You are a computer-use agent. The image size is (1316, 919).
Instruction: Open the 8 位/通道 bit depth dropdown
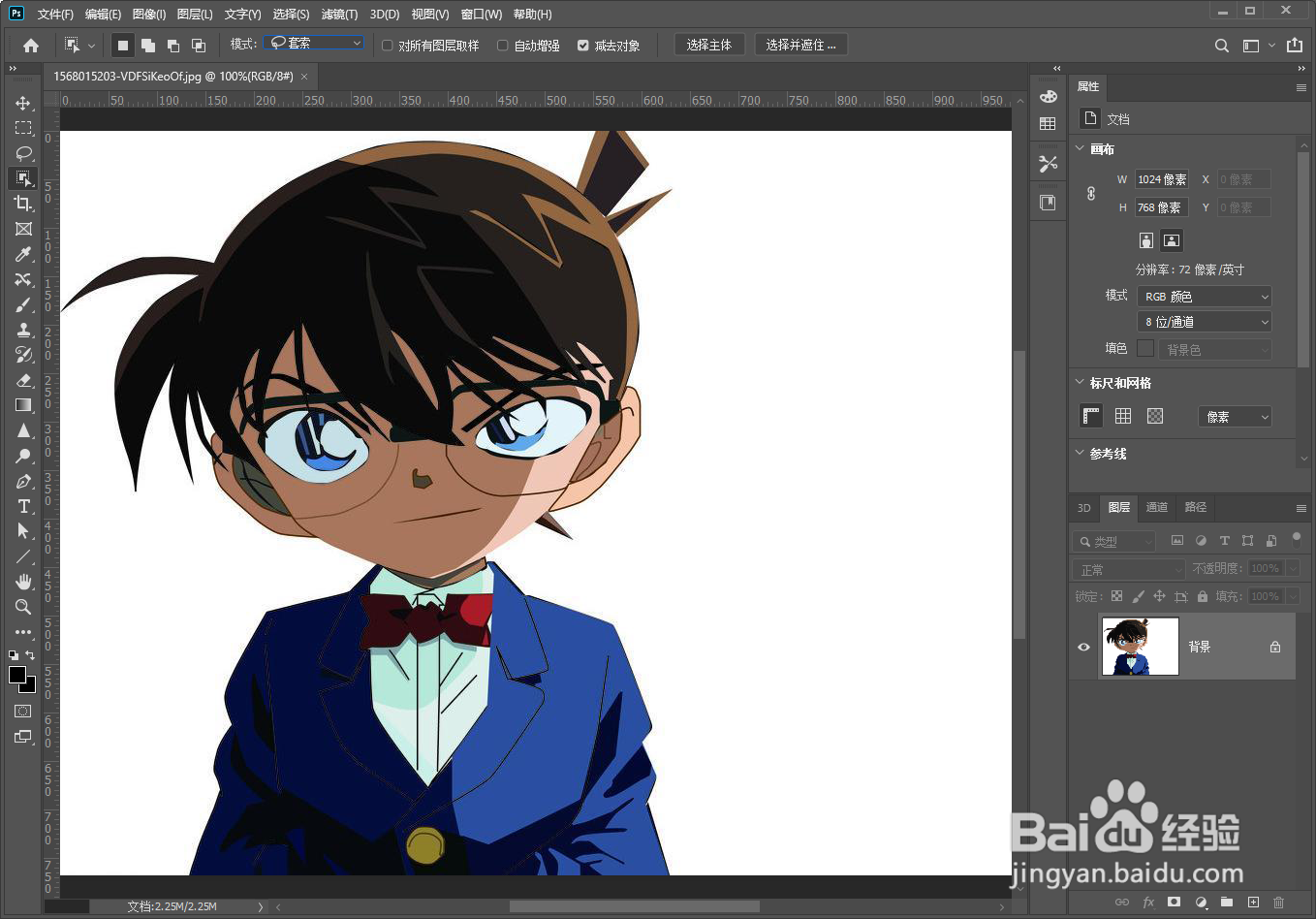click(1204, 322)
